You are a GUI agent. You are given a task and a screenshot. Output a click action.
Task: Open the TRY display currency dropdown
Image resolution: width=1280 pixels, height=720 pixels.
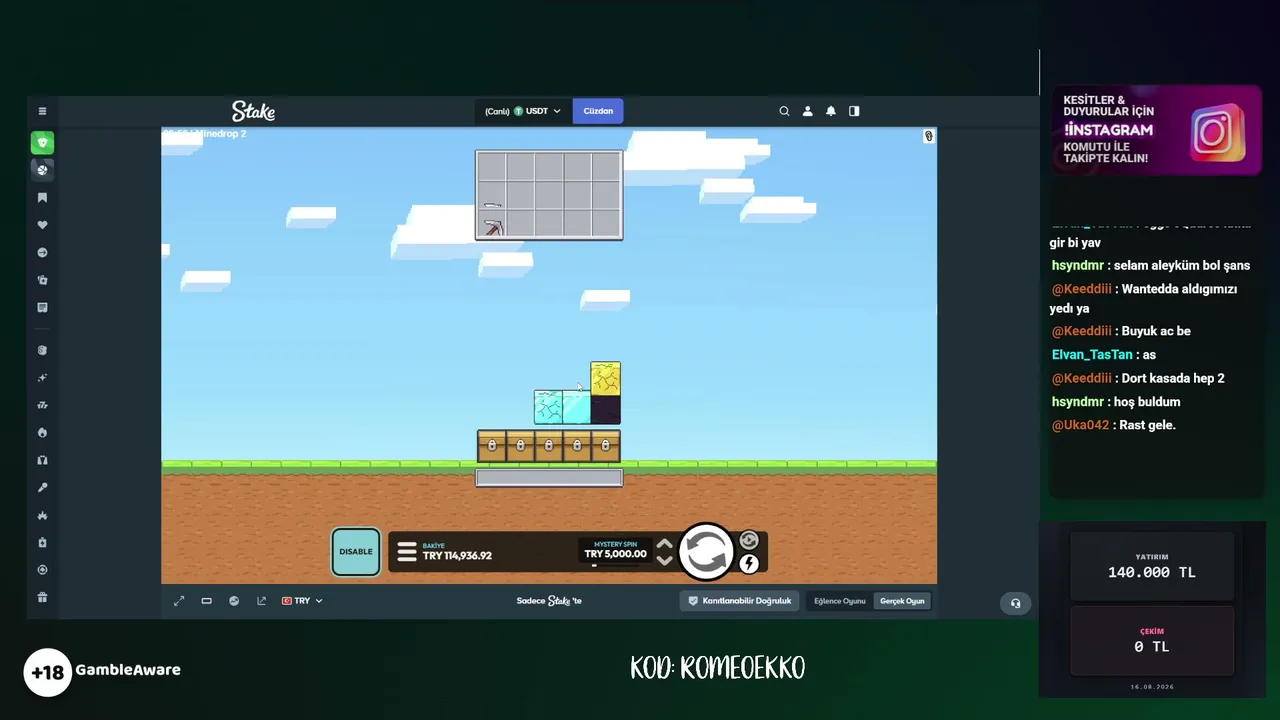coord(302,601)
